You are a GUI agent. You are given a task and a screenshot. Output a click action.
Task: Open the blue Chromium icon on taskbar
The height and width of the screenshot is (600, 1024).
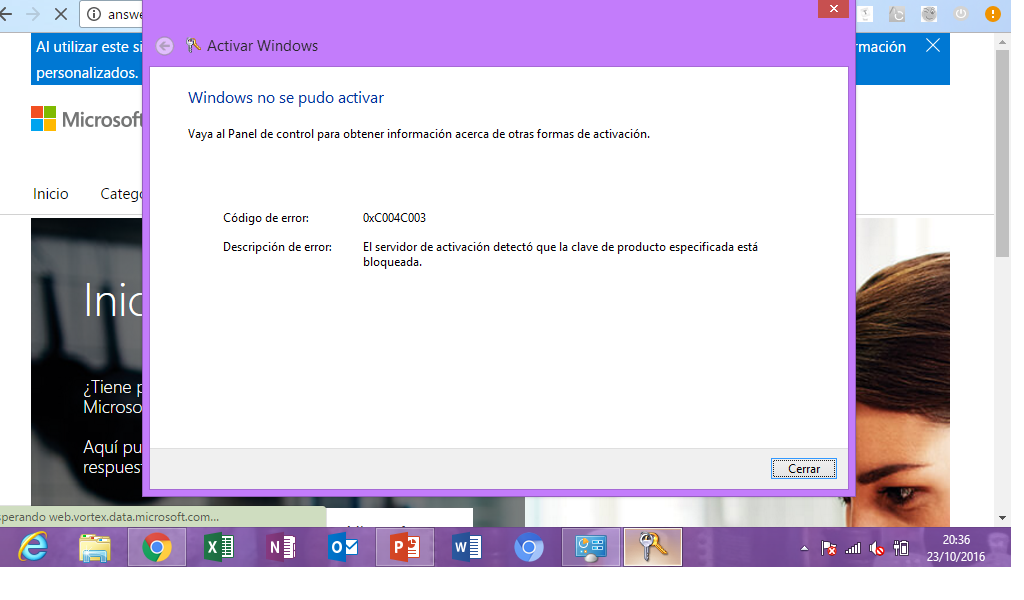(x=529, y=547)
